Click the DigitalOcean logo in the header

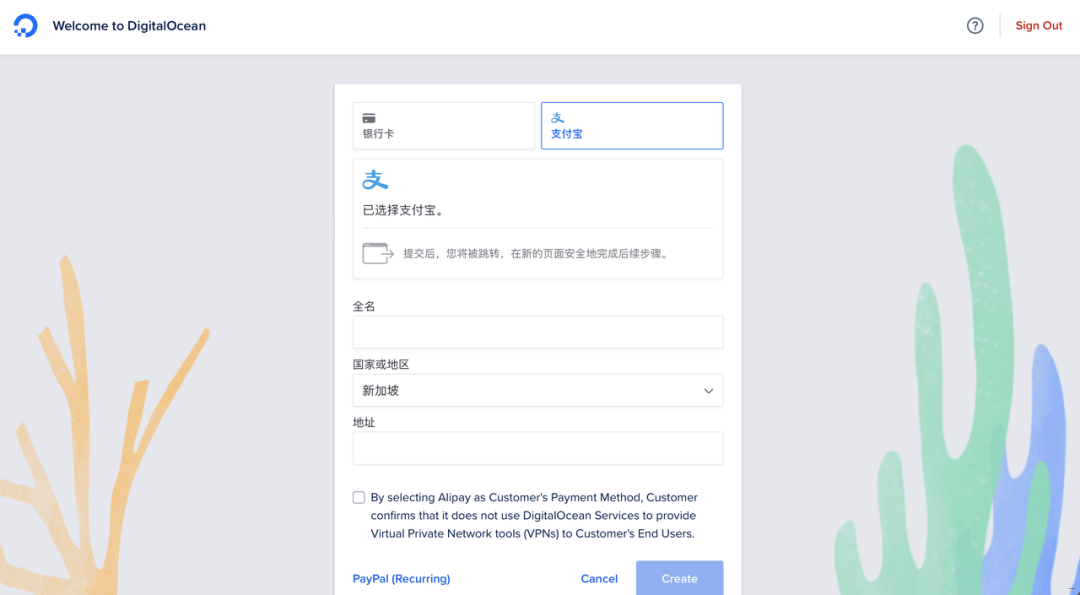pyautogui.click(x=25, y=26)
